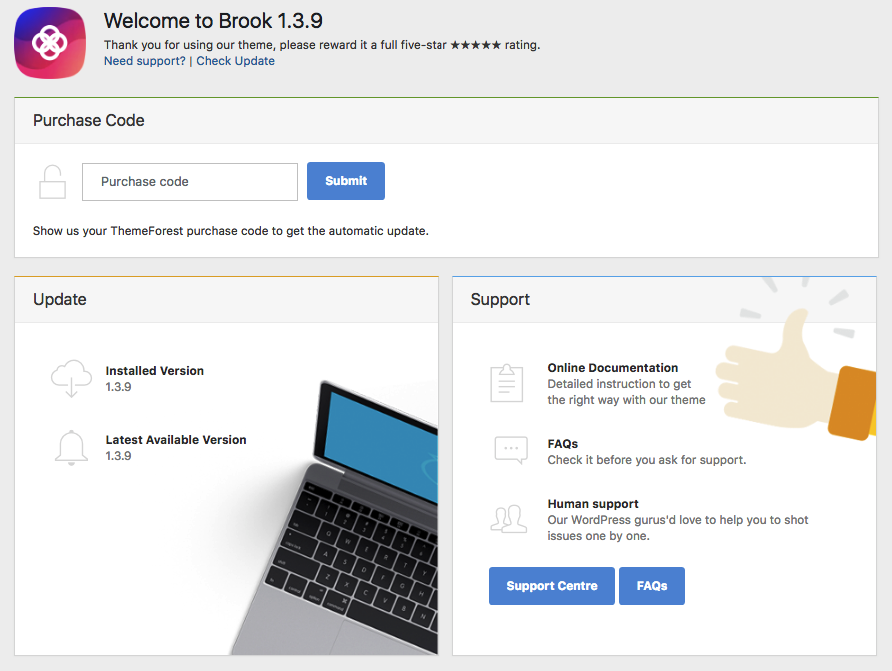Submit the purchase code
Viewport: 892px width, 671px height.
346,181
